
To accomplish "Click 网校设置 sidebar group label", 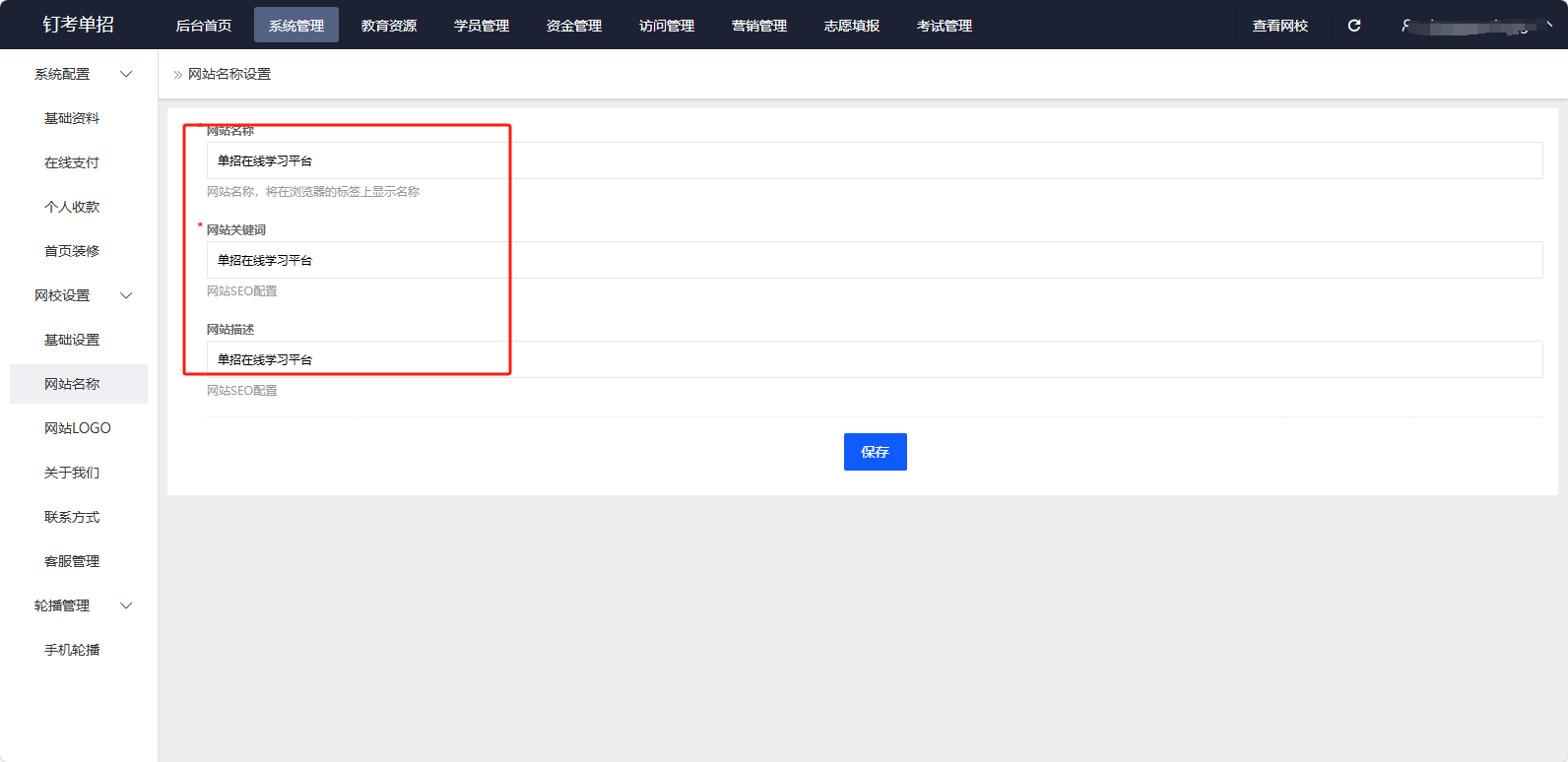I will tap(62, 295).
